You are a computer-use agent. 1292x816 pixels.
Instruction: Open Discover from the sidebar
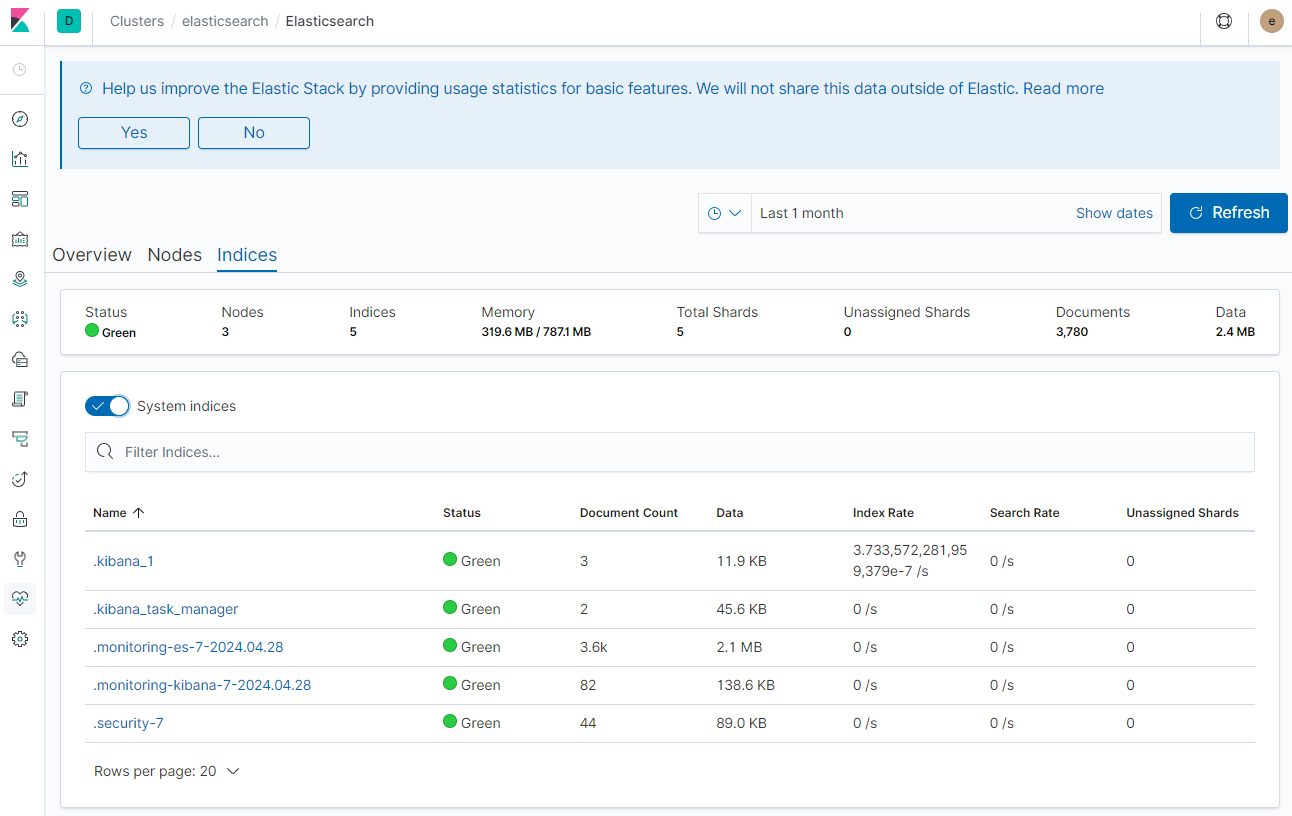pyautogui.click(x=20, y=119)
